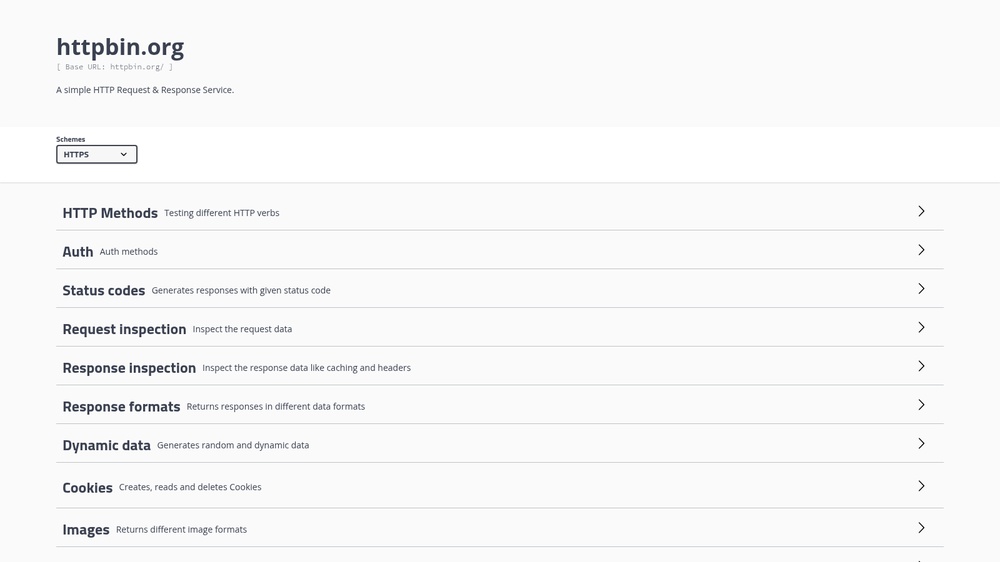The height and width of the screenshot is (562, 1000).
Task: Click 'Returns different image formats' text
Action: point(181,529)
